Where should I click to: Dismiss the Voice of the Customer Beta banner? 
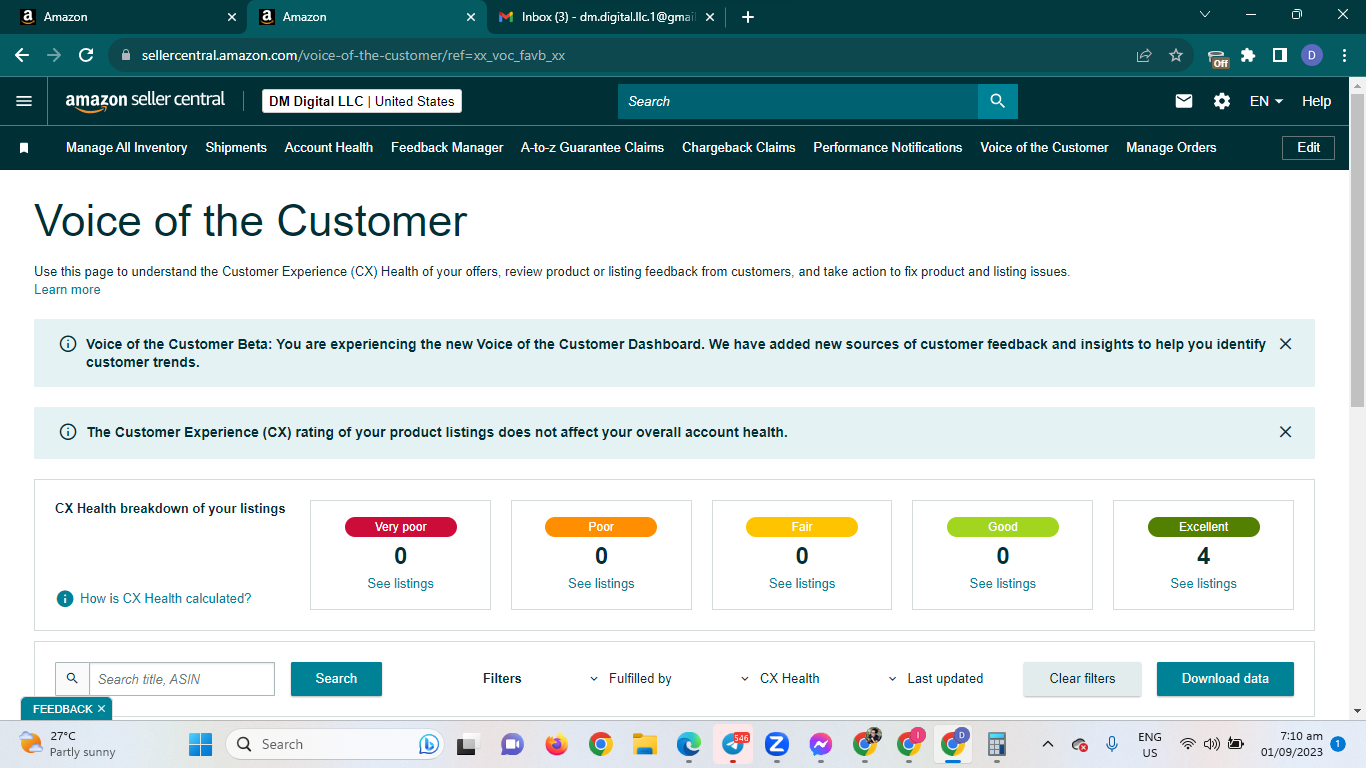[1286, 344]
